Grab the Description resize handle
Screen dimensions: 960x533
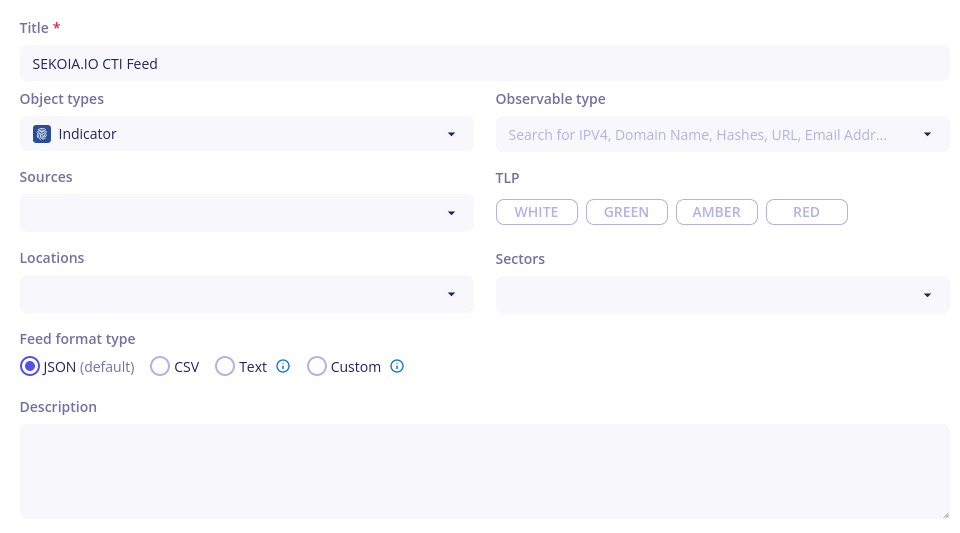pyautogui.click(x=945, y=514)
